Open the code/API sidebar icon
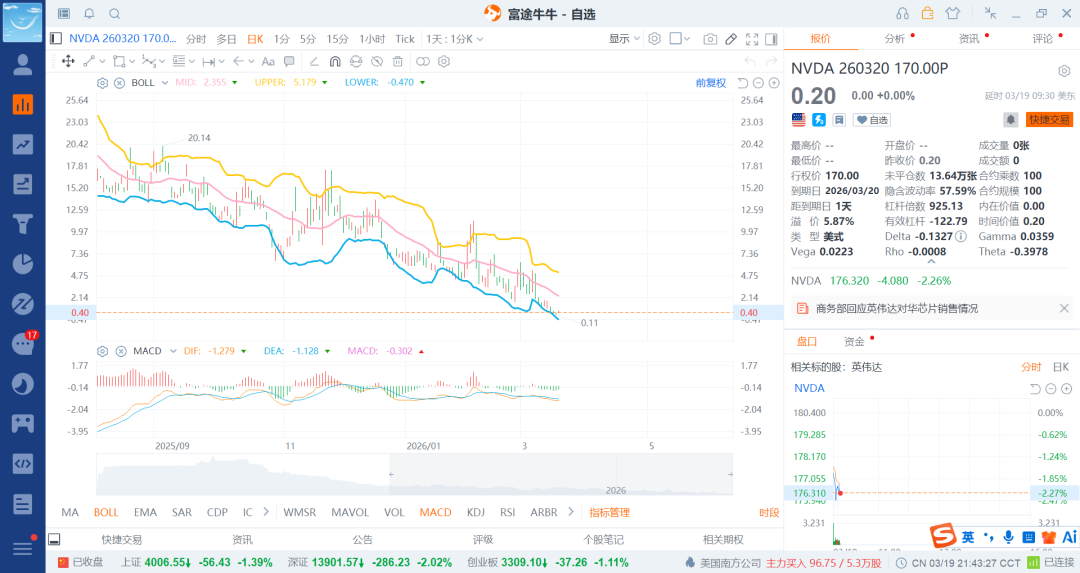Image resolution: width=1080 pixels, height=573 pixels. pyautogui.click(x=23, y=463)
